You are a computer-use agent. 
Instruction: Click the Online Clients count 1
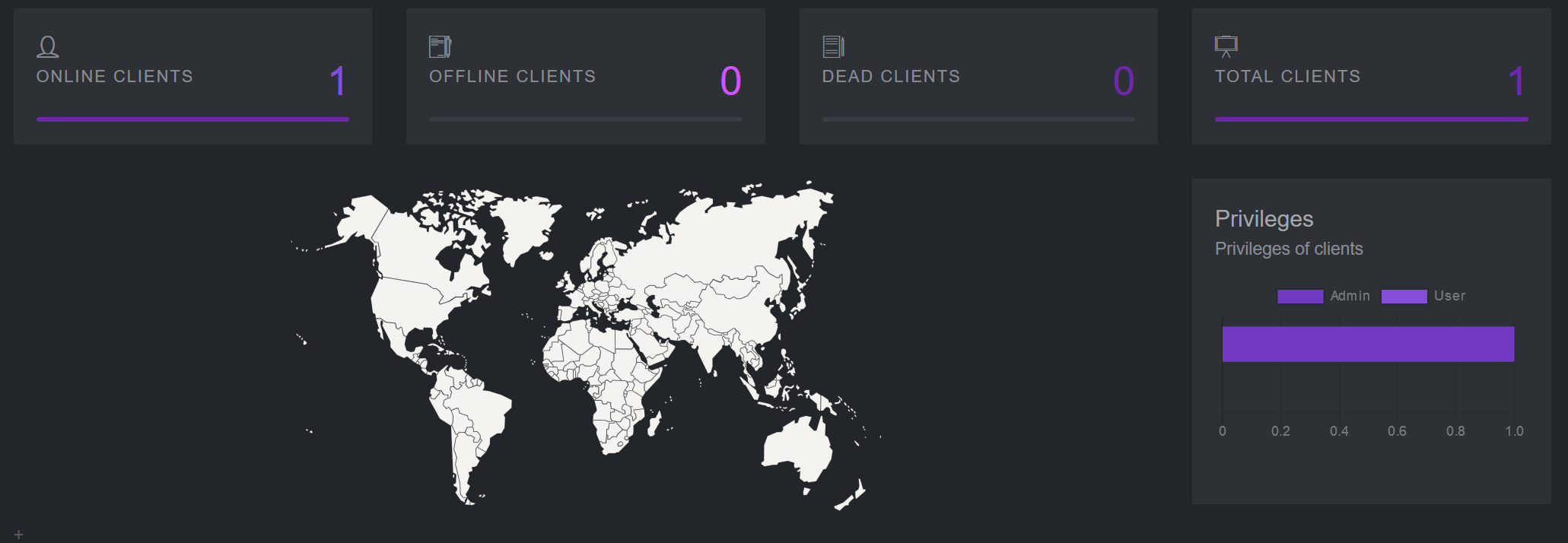click(x=339, y=81)
